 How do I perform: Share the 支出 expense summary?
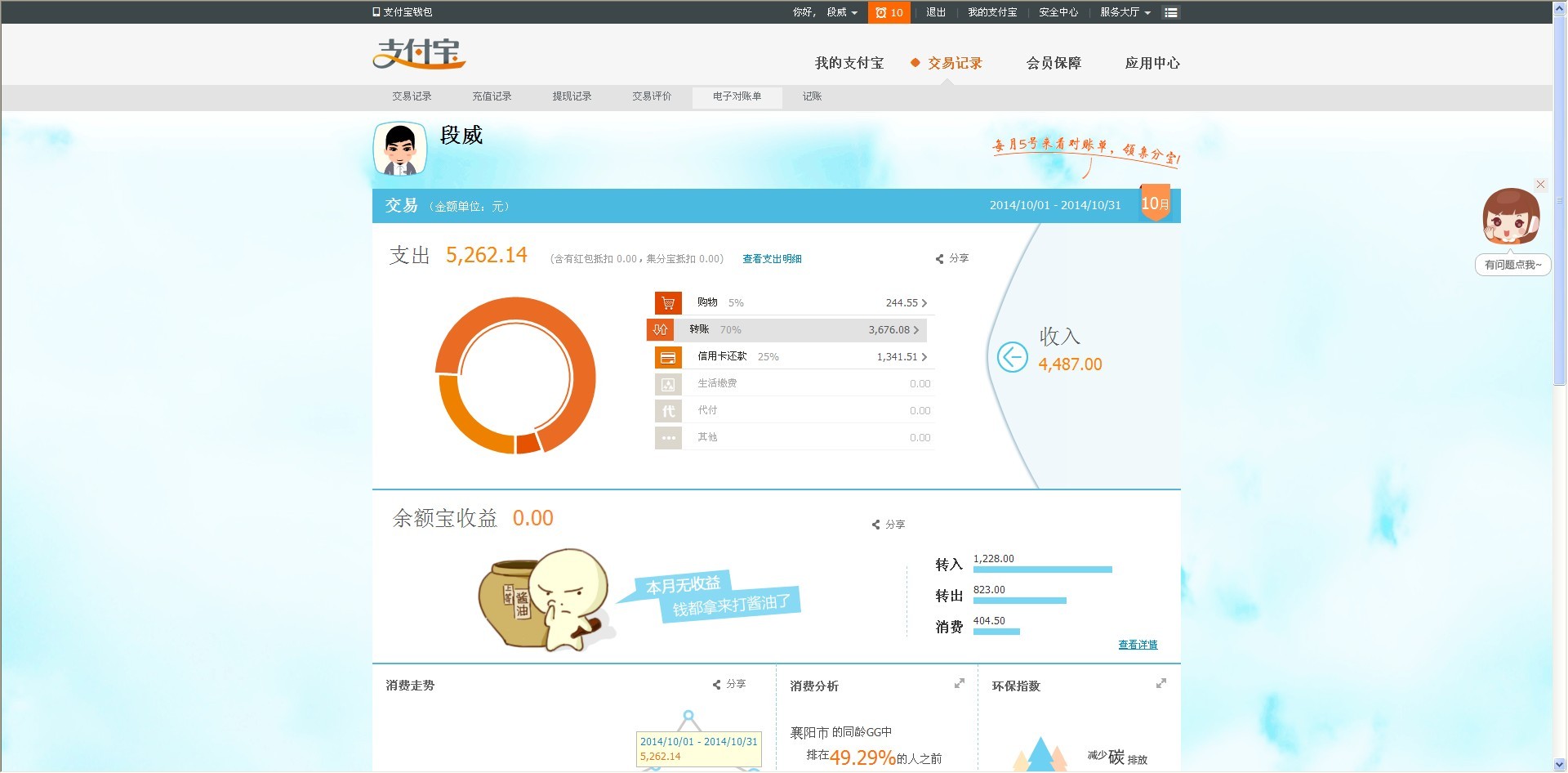pos(952,258)
